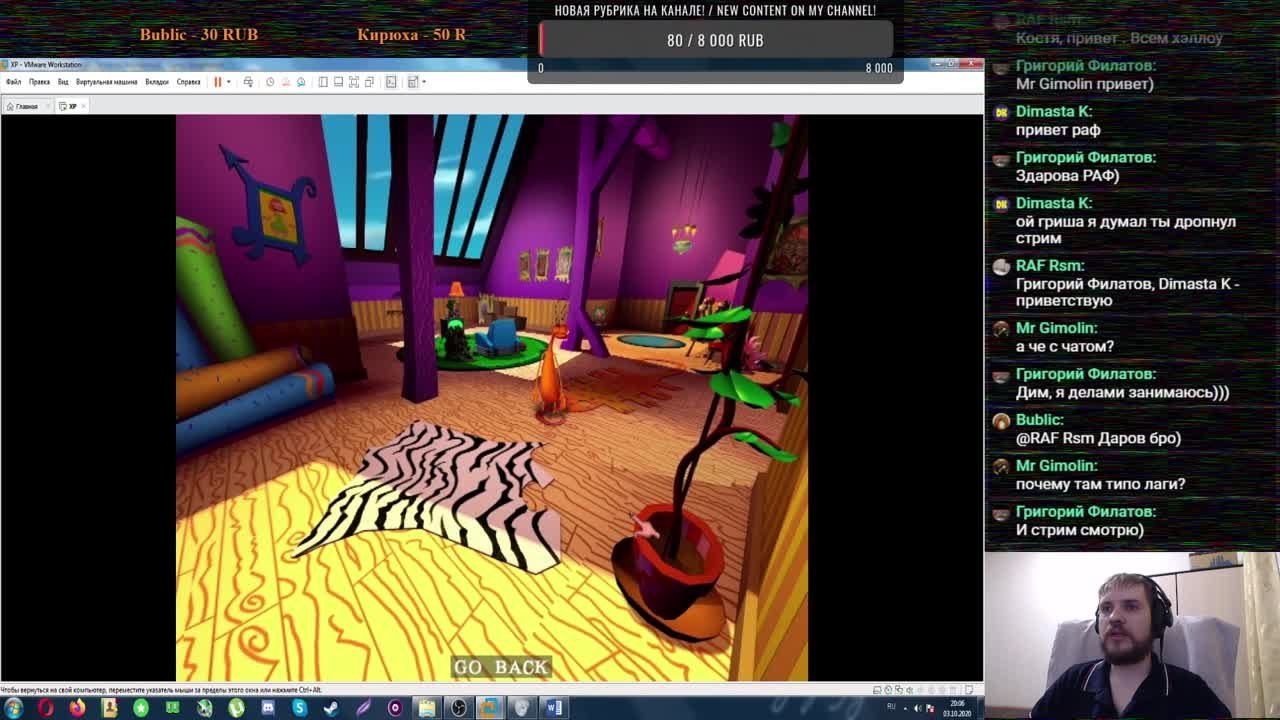Take a snapshot with the clock icon

coord(269,82)
